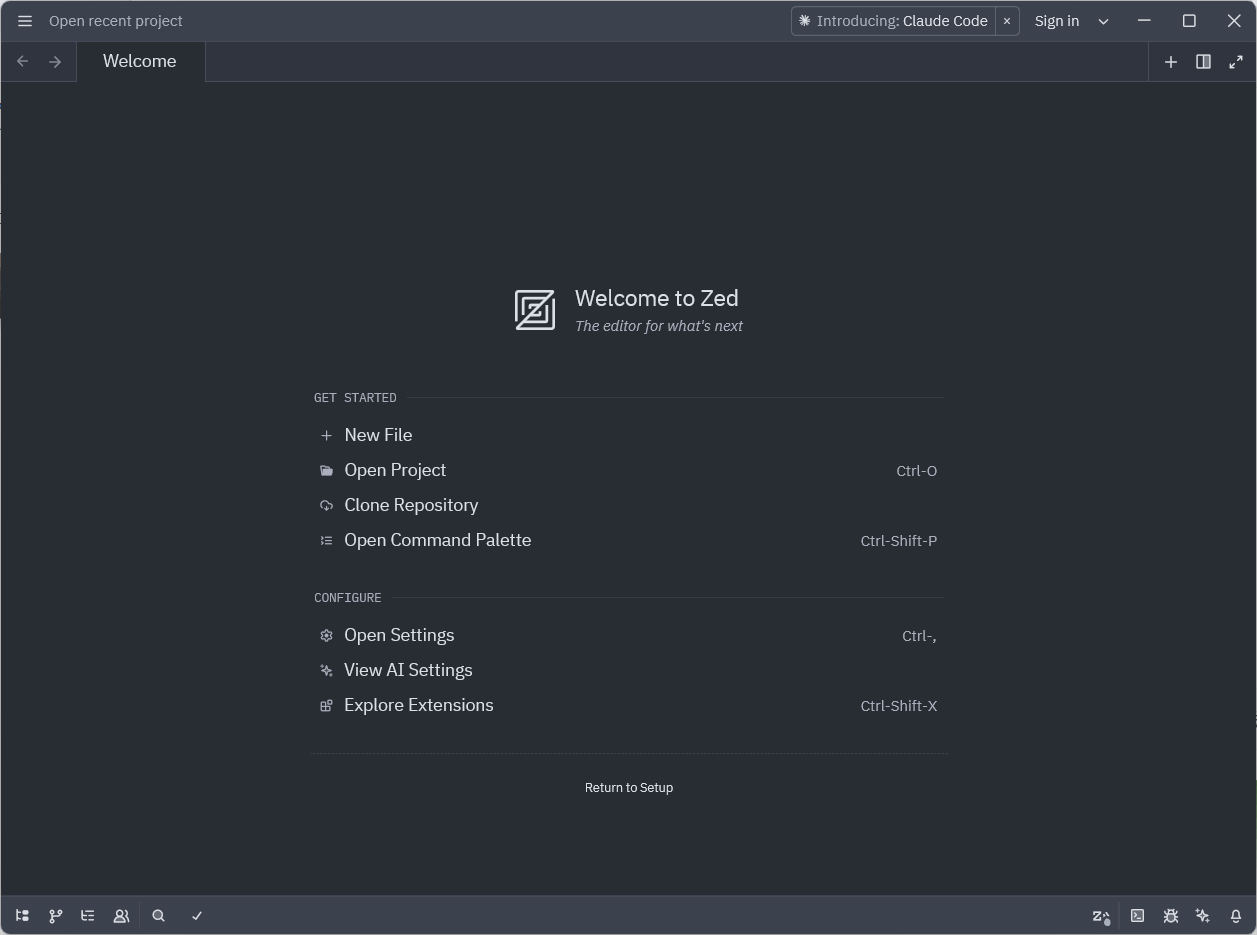Viewport: 1257px width, 935px height.
Task: Toggle the Project Panel in status bar
Action: point(22,916)
